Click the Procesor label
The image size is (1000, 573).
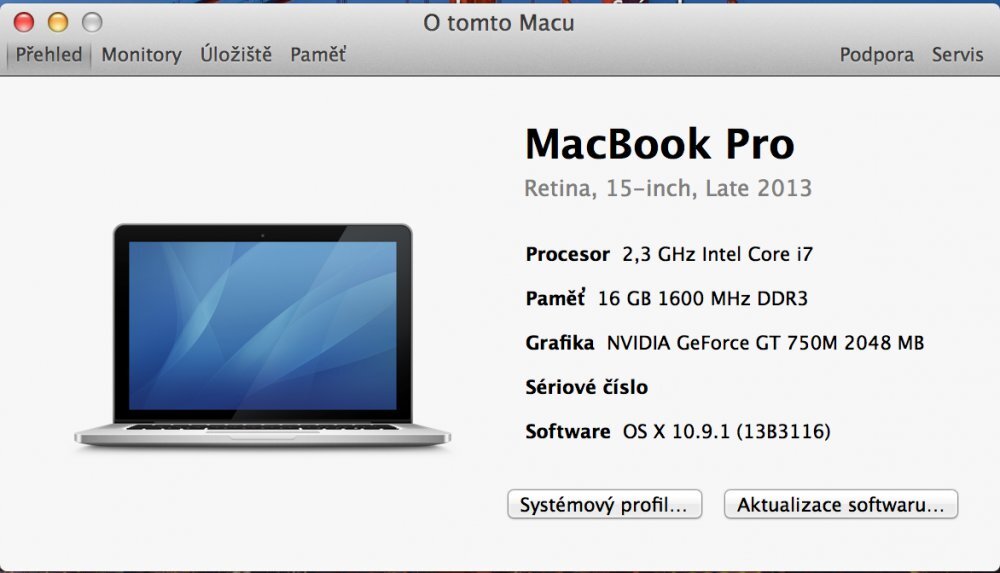[x=568, y=255]
